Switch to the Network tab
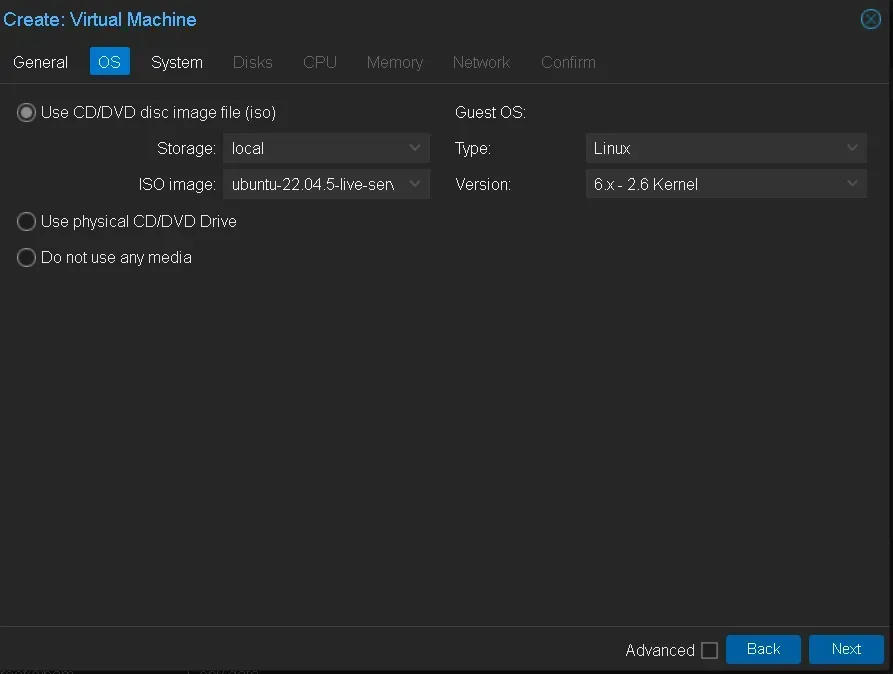 (x=481, y=62)
